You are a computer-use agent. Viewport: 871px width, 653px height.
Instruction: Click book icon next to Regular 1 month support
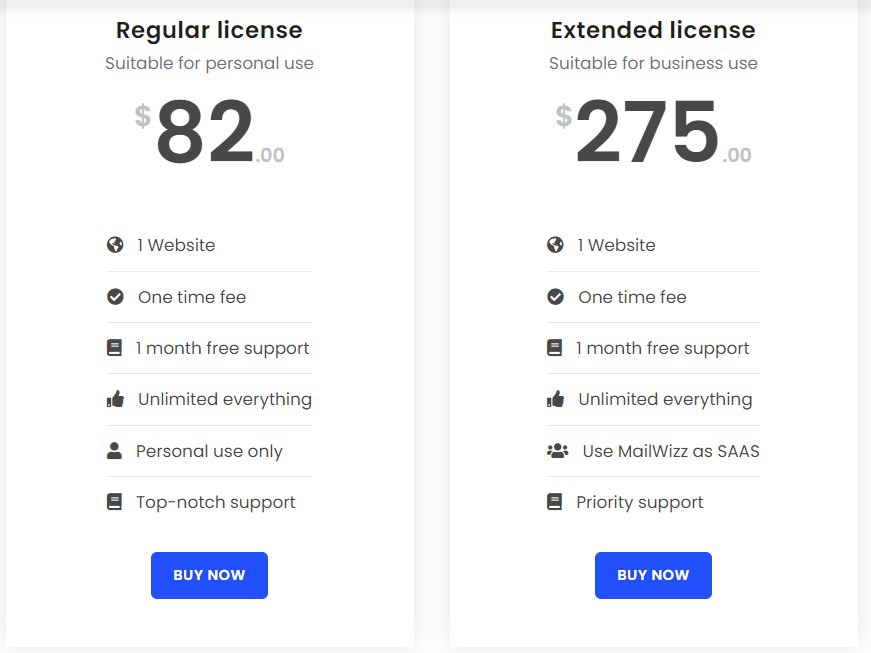click(114, 348)
